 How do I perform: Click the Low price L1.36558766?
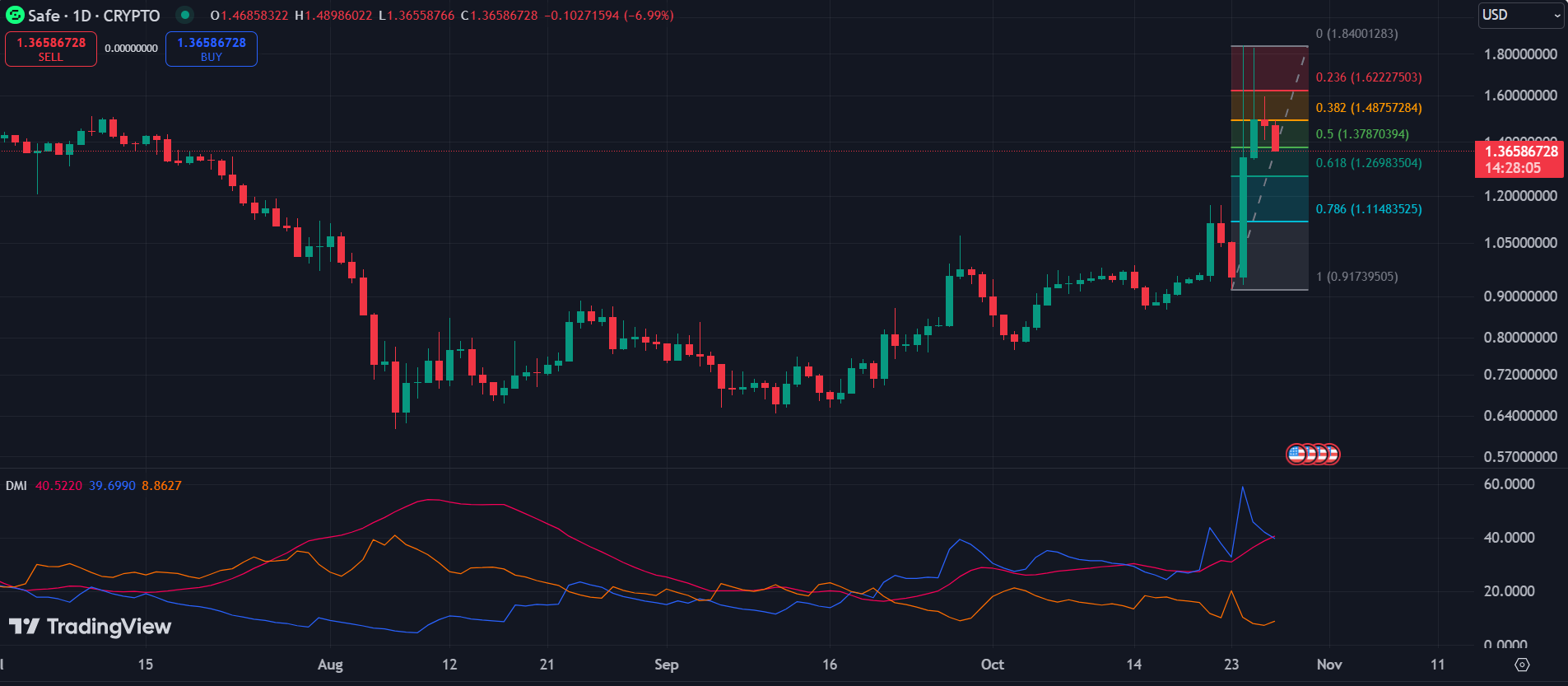click(x=416, y=16)
